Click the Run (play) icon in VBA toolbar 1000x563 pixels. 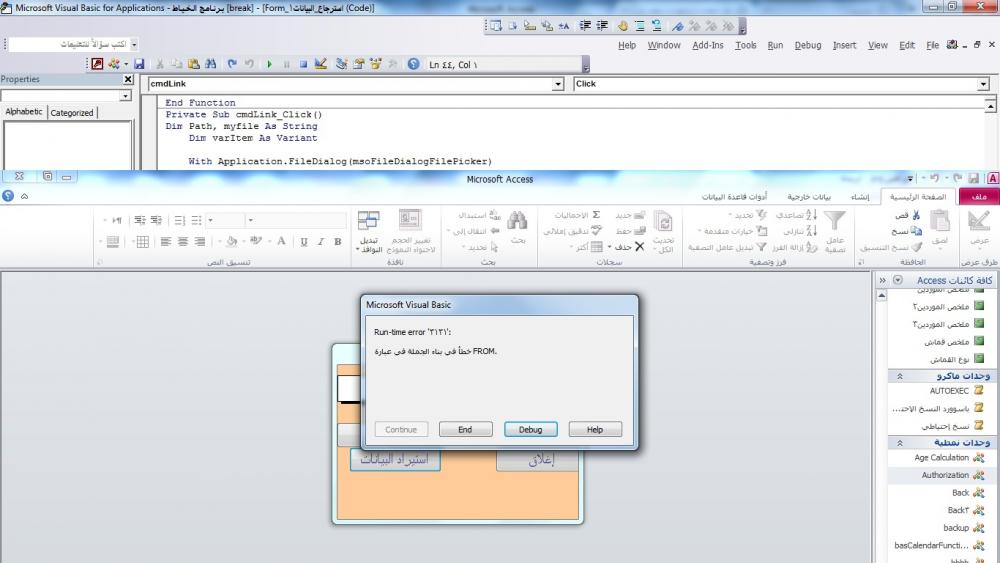(270, 64)
